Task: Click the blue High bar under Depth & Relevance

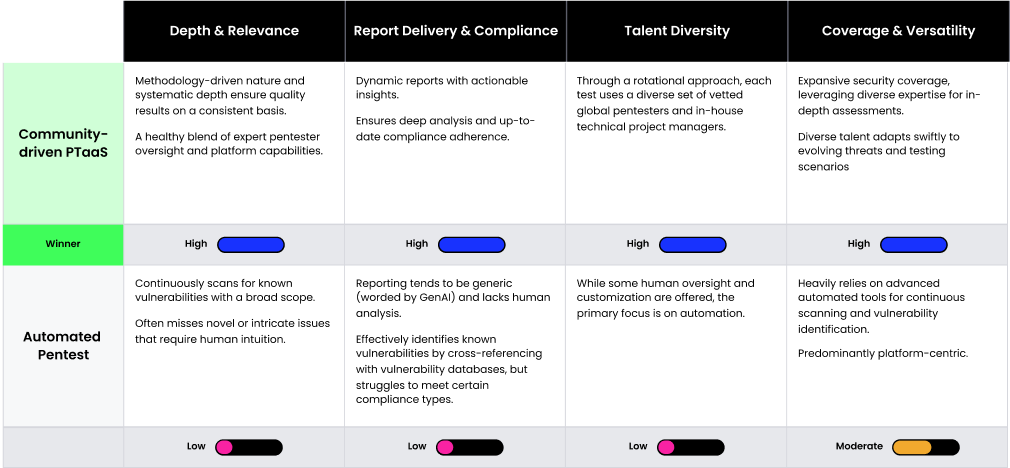Action: 251,244
